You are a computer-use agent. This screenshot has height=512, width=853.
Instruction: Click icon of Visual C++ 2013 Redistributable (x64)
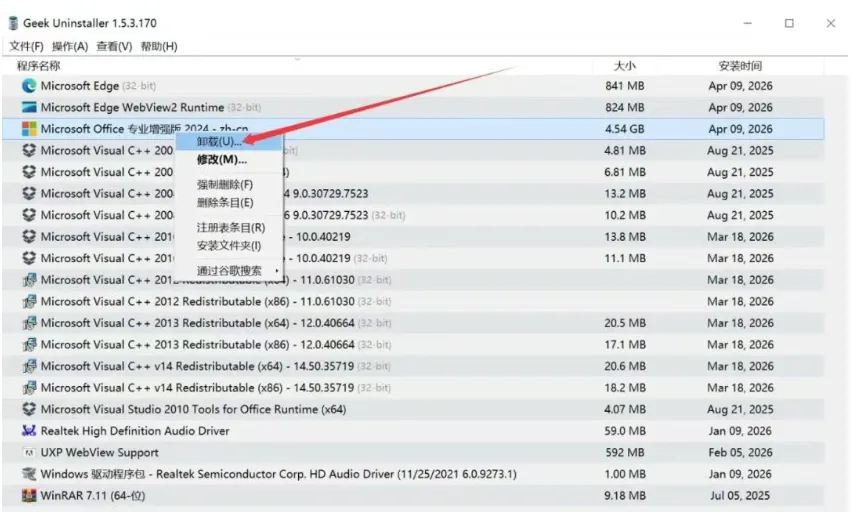click(29, 323)
